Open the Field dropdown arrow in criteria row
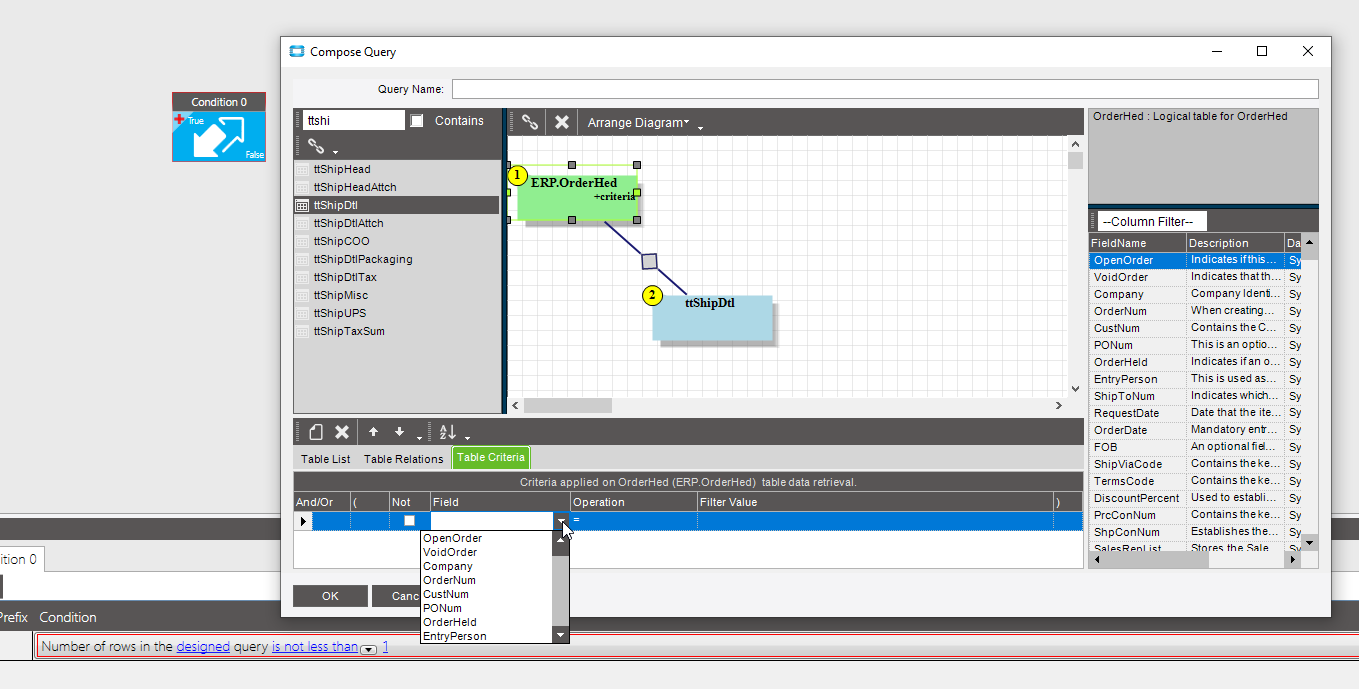The height and width of the screenshot is (689, 1359). point(562,521)
